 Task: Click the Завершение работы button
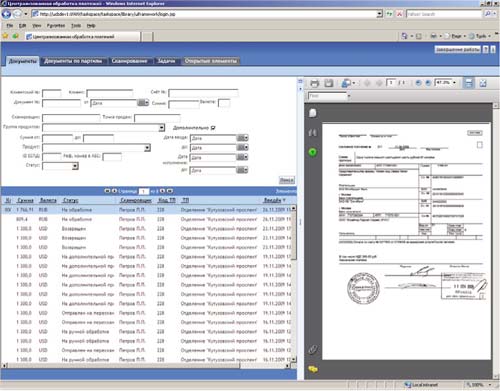coord(457,49)
